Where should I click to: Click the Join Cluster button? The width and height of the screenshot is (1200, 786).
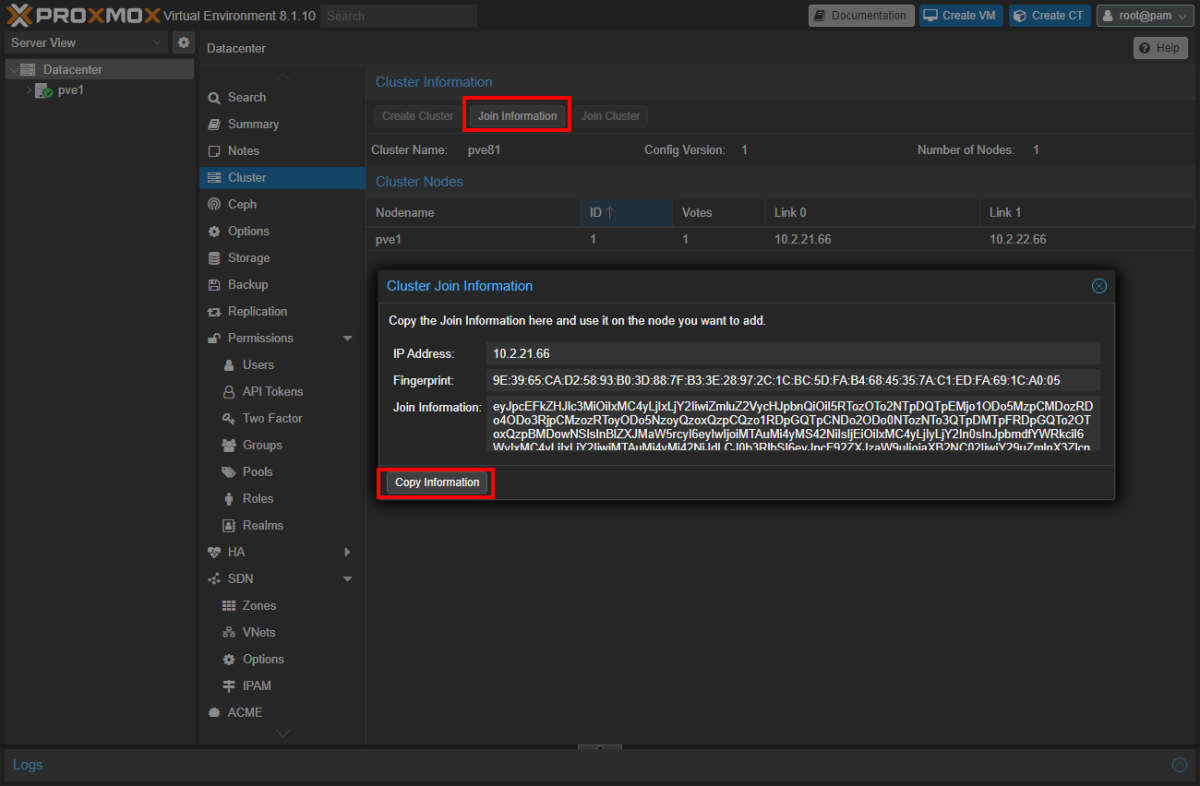pos(610,116)
